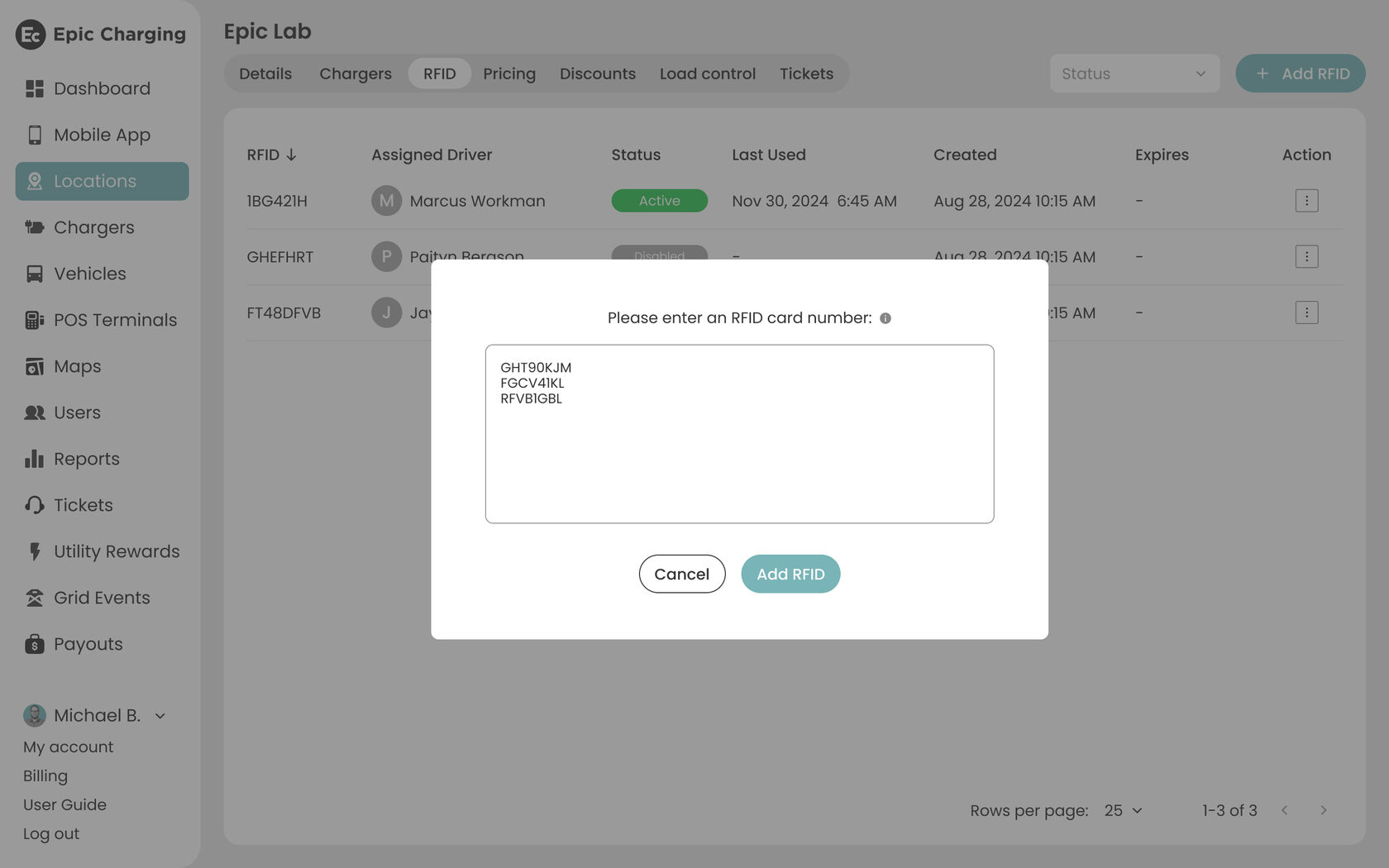Screen dimensions: 1389x868
Task: Click the top-right Add RFID button
Action: [1300, 74]
